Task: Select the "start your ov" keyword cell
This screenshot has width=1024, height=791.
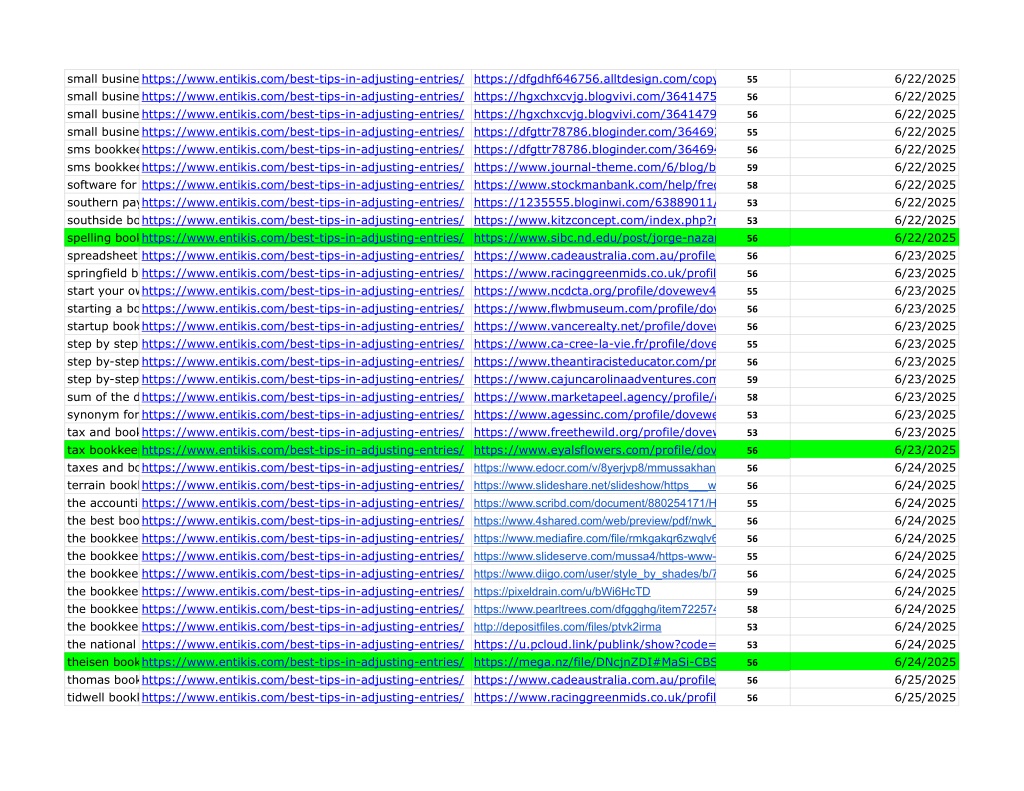Action: [x=103, y=291]
